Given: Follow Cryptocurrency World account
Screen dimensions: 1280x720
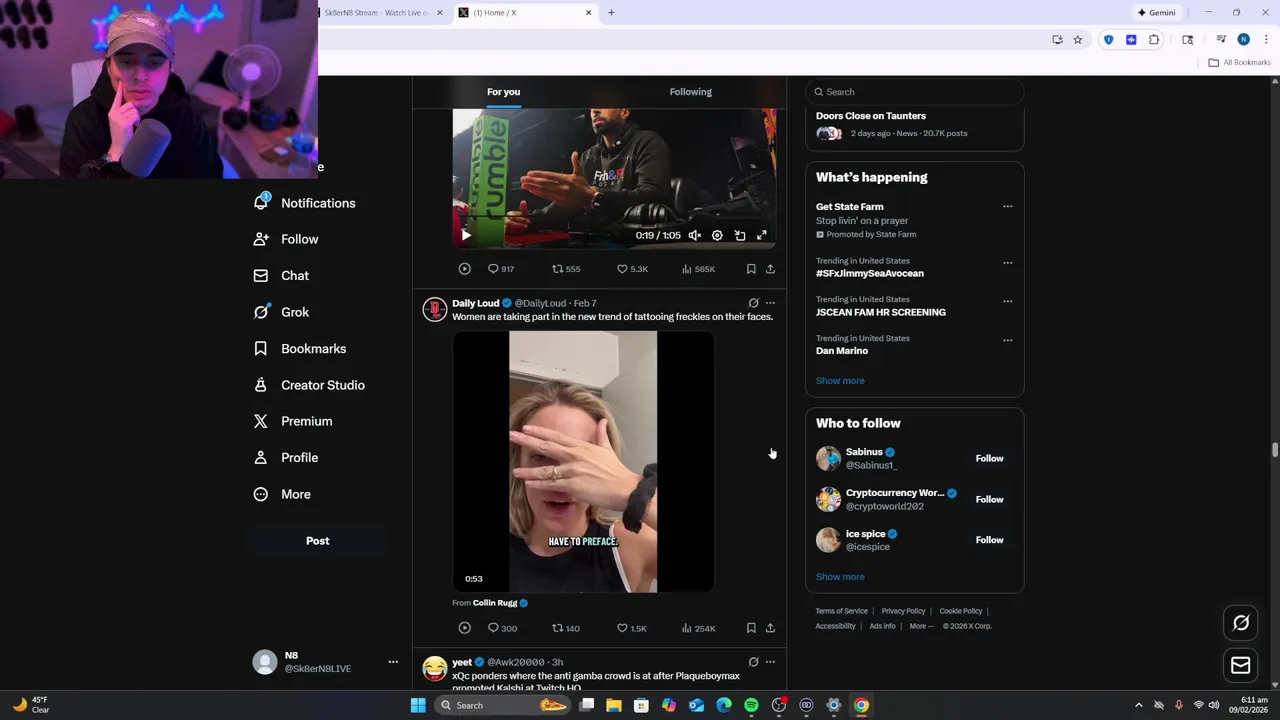Looking at the screenshot, I should tap(989, 499).
